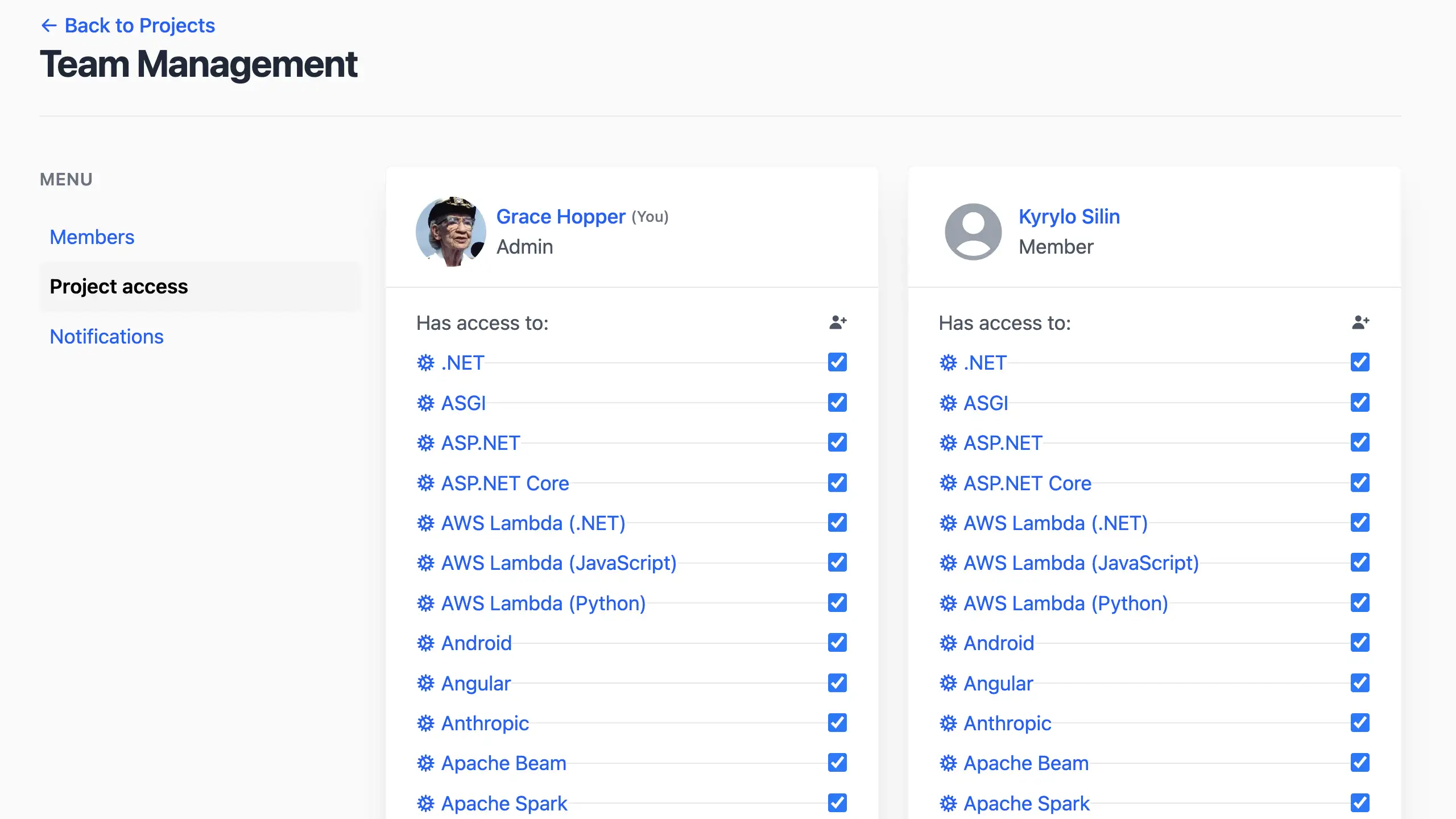Disable Apache Beam access for Kyrylo Silin
This screenshot has width=1456, height=819.
click(1360, 763)
